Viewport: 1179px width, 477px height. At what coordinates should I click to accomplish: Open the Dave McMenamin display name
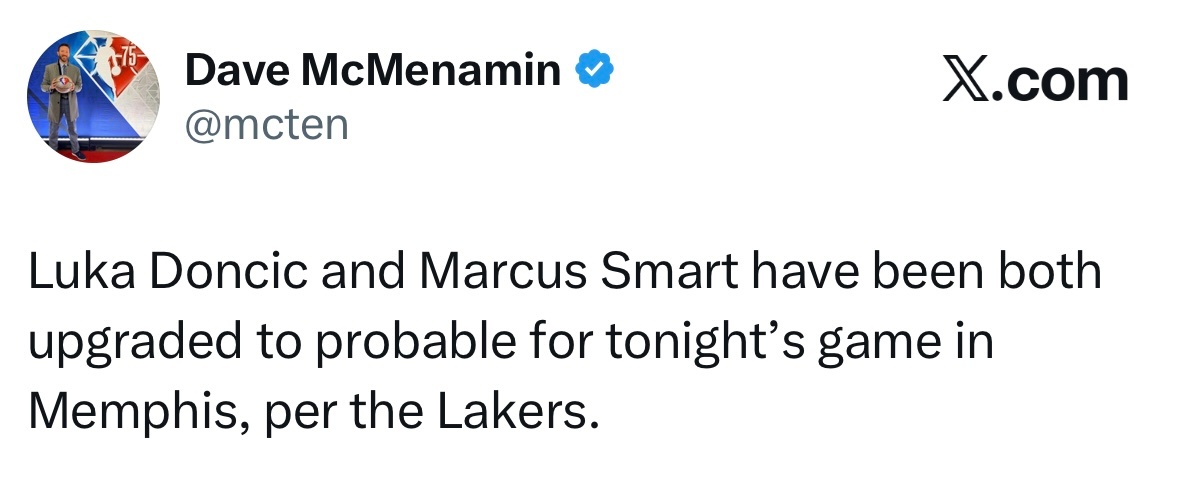[372, 70]
